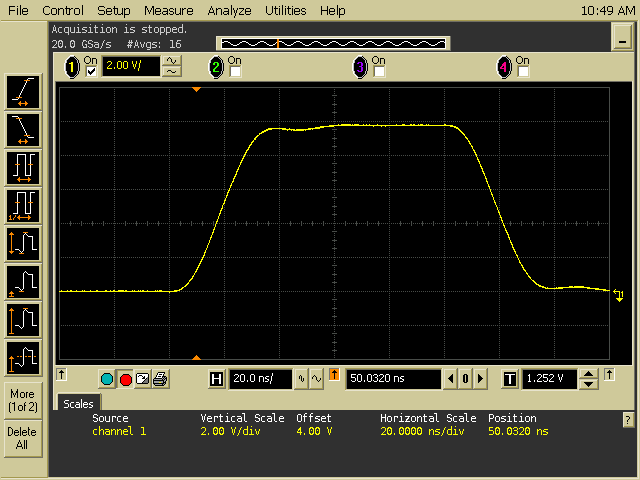The width and height of the screenshot is (640, 480).
Task: Click the 'channel 1' source value
Action: click(119, 431)
